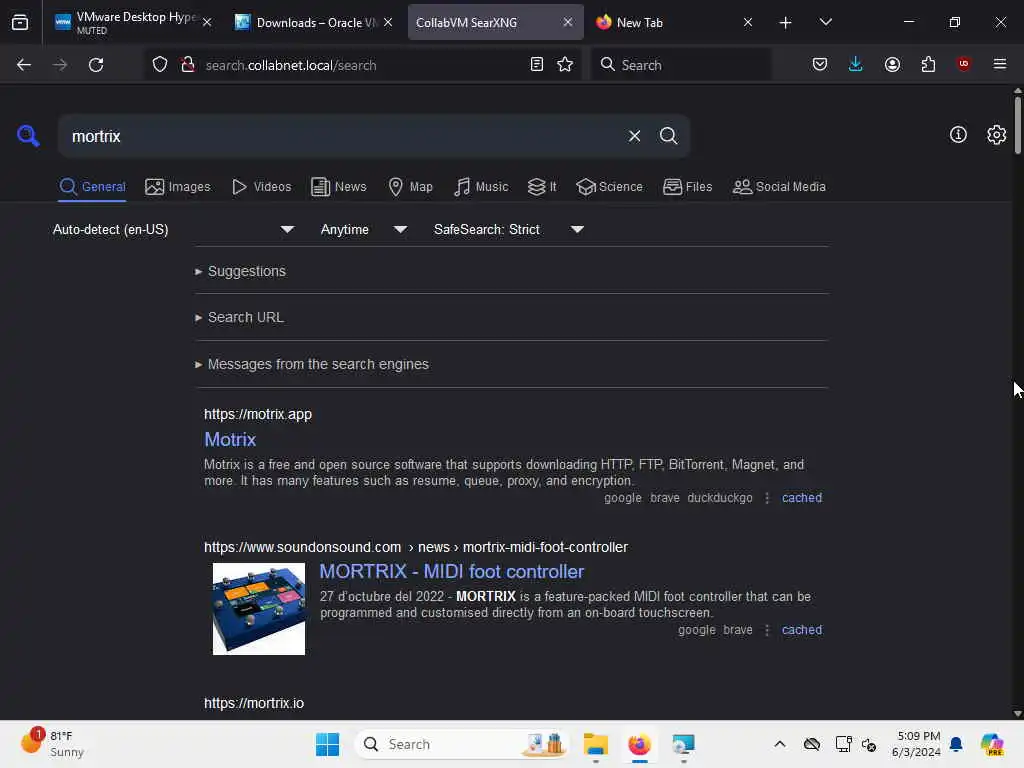
Task: Open cached link for Motrix result
Action: point(801,498)
